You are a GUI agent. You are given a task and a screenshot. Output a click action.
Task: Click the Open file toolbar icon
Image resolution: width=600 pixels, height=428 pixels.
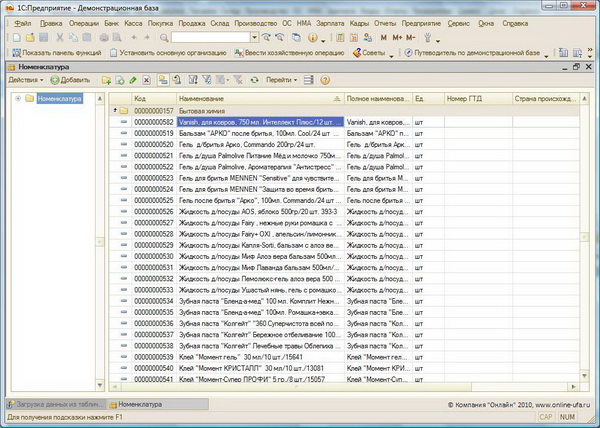pos(30,37)
